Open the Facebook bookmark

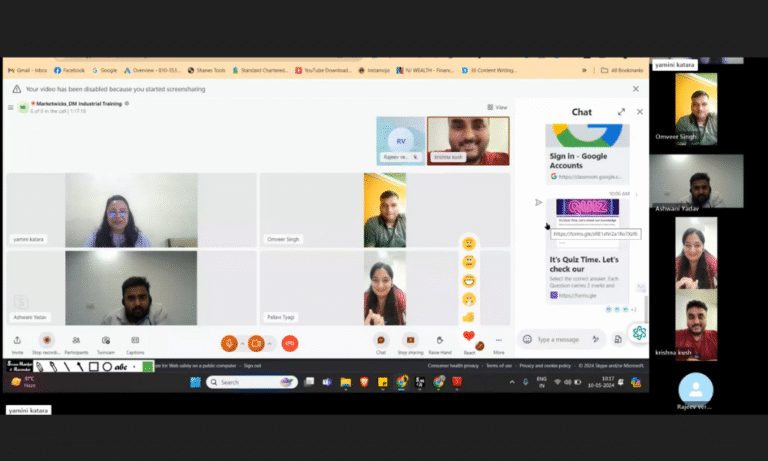(69, 70)
